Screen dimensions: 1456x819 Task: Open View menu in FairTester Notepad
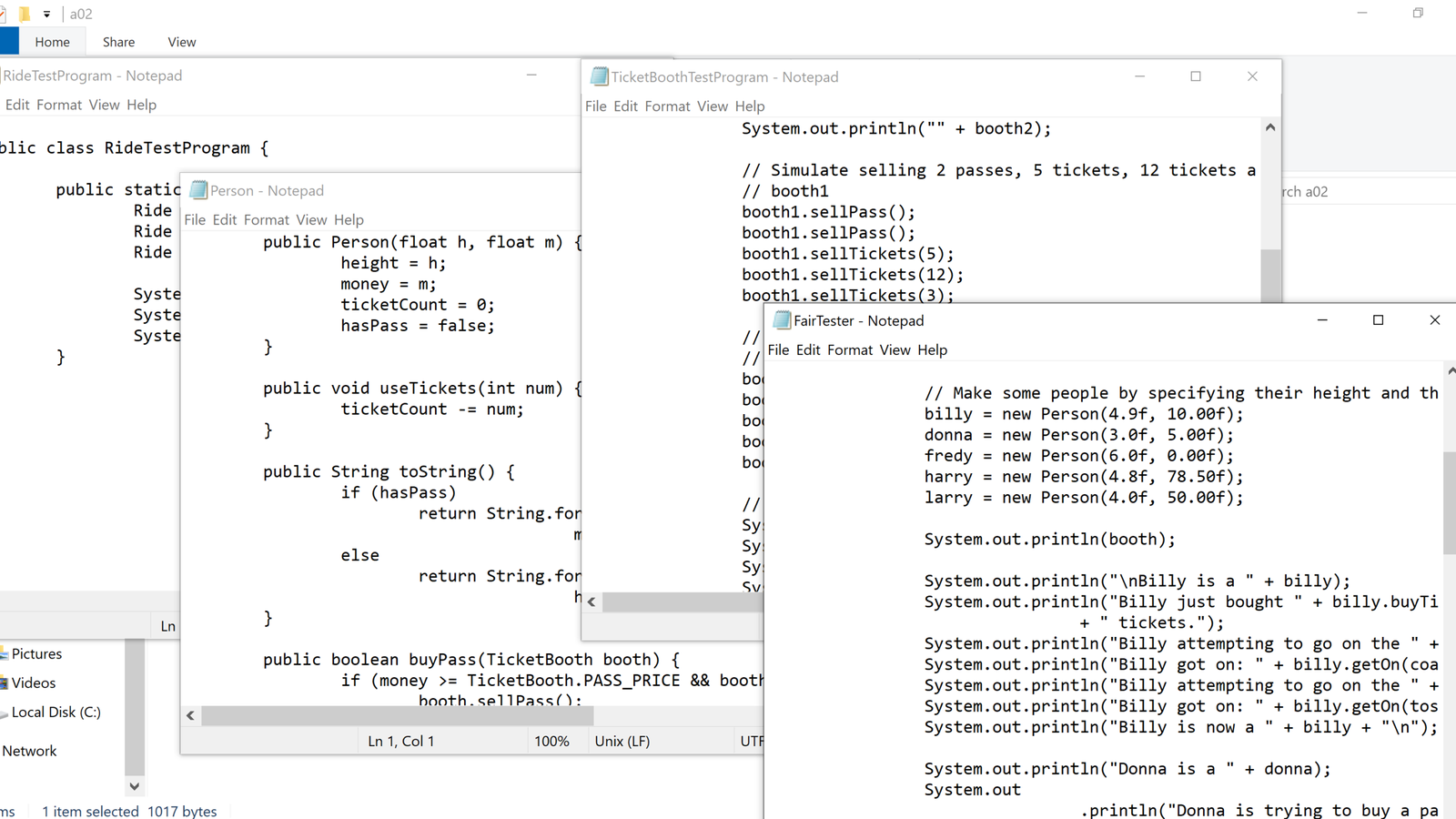click(x=895, y=349)
